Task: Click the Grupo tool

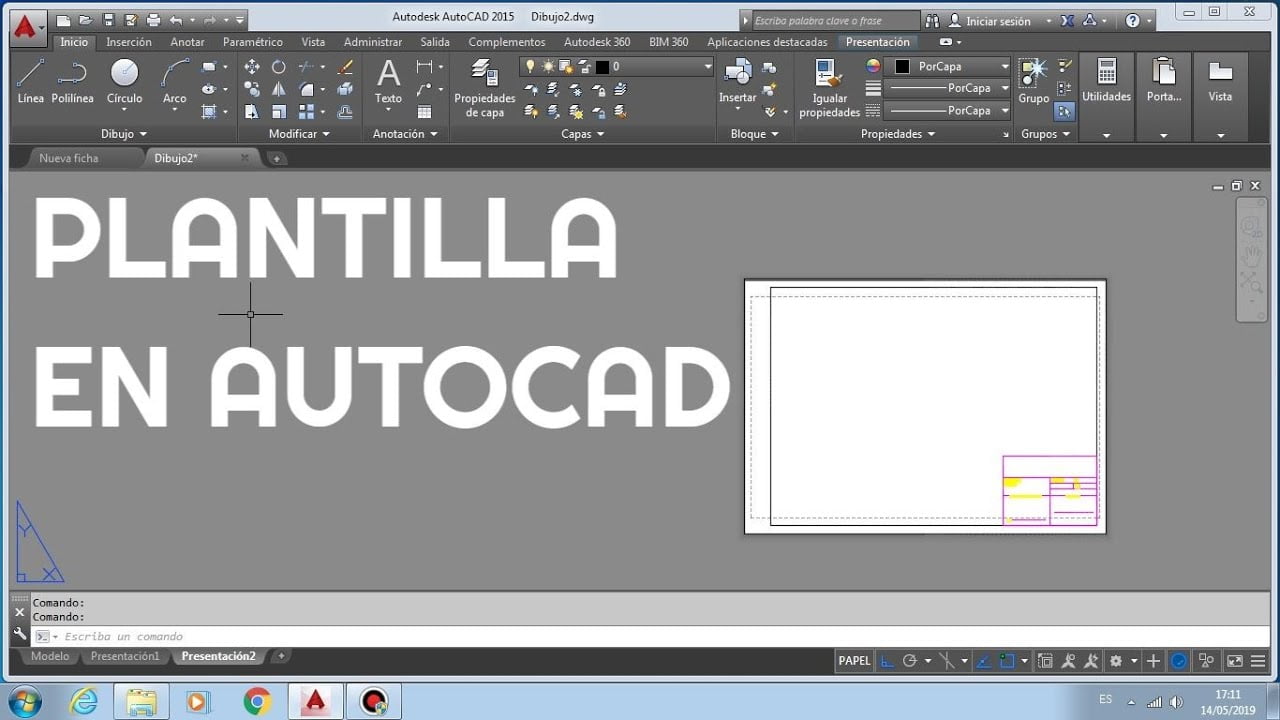Action: tap(1033, 82)
